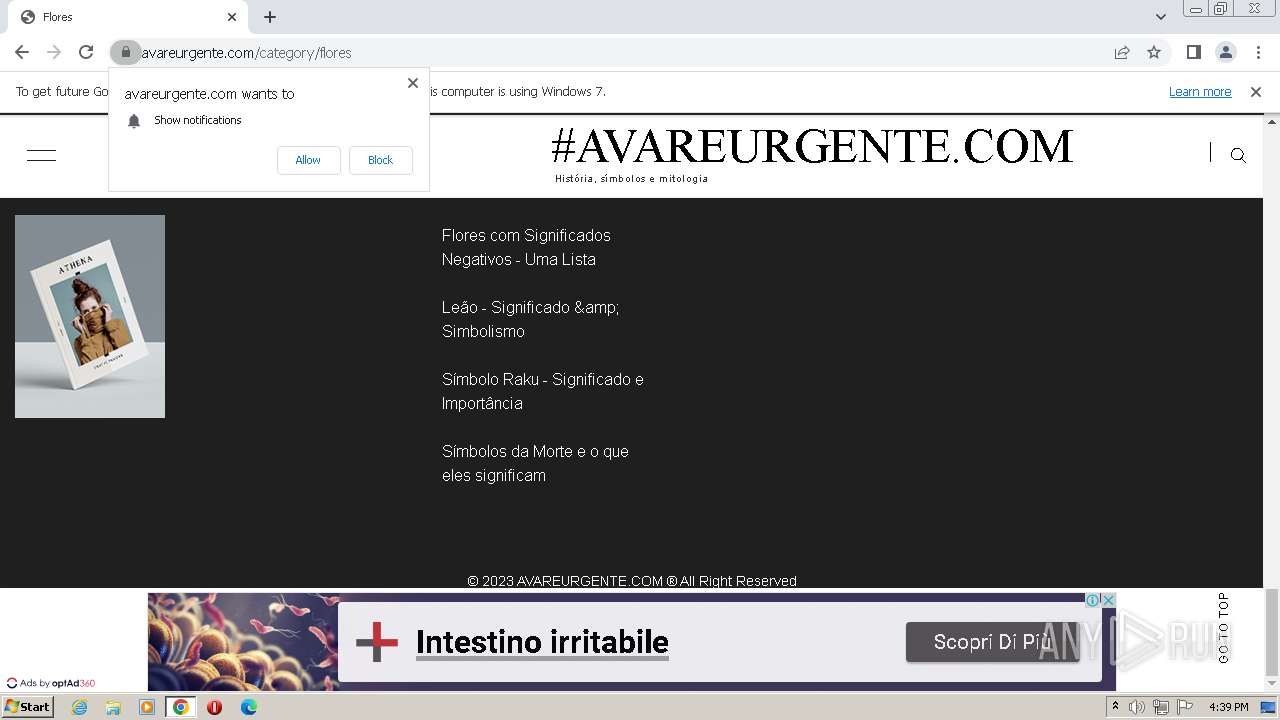The height and width of the screenshot is (720, 1280).
Task: Open a new browser tab
Action: point(270,17)
